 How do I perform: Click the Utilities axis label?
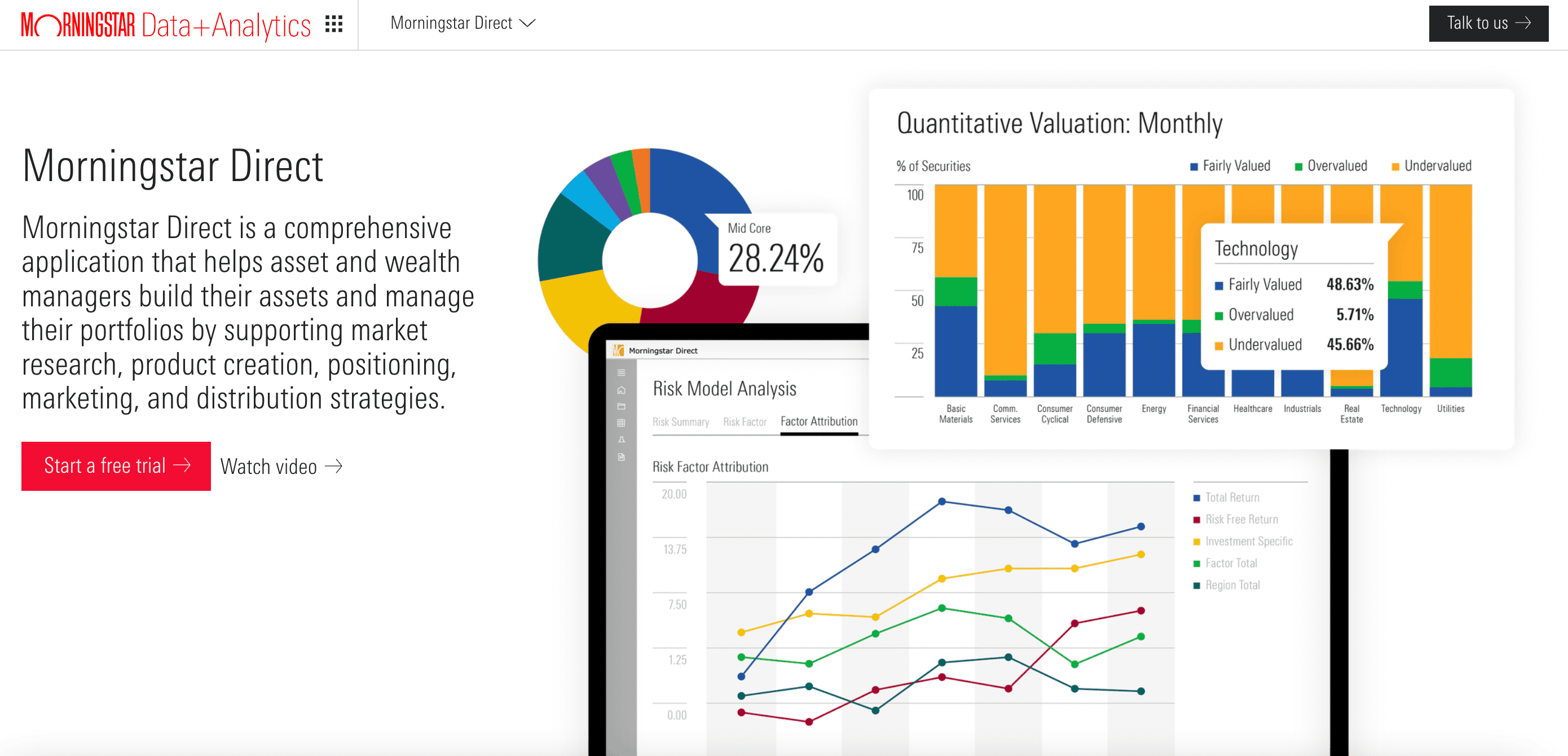[x=1451, y=408]
